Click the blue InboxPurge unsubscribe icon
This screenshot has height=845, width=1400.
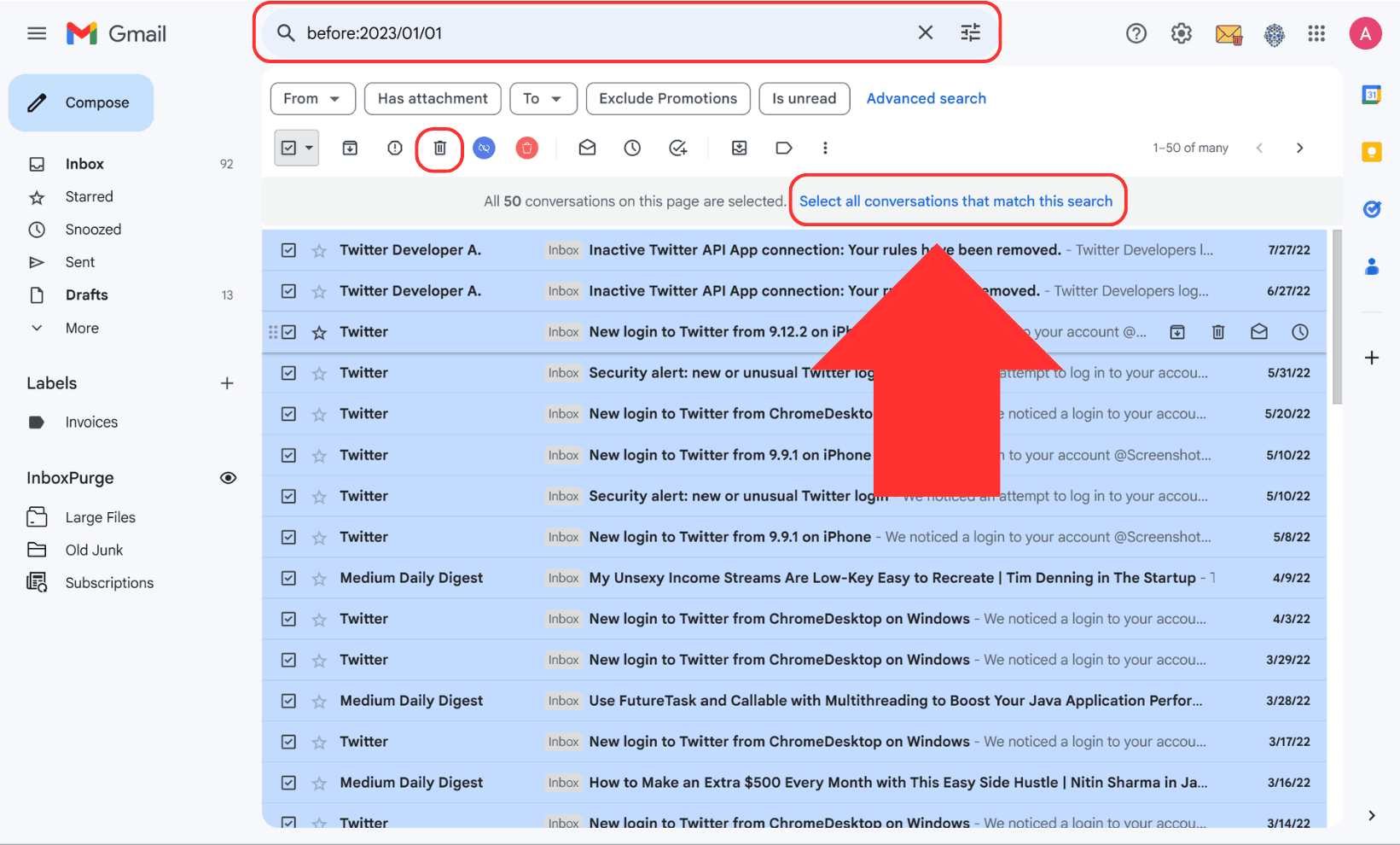coord(484,148)
